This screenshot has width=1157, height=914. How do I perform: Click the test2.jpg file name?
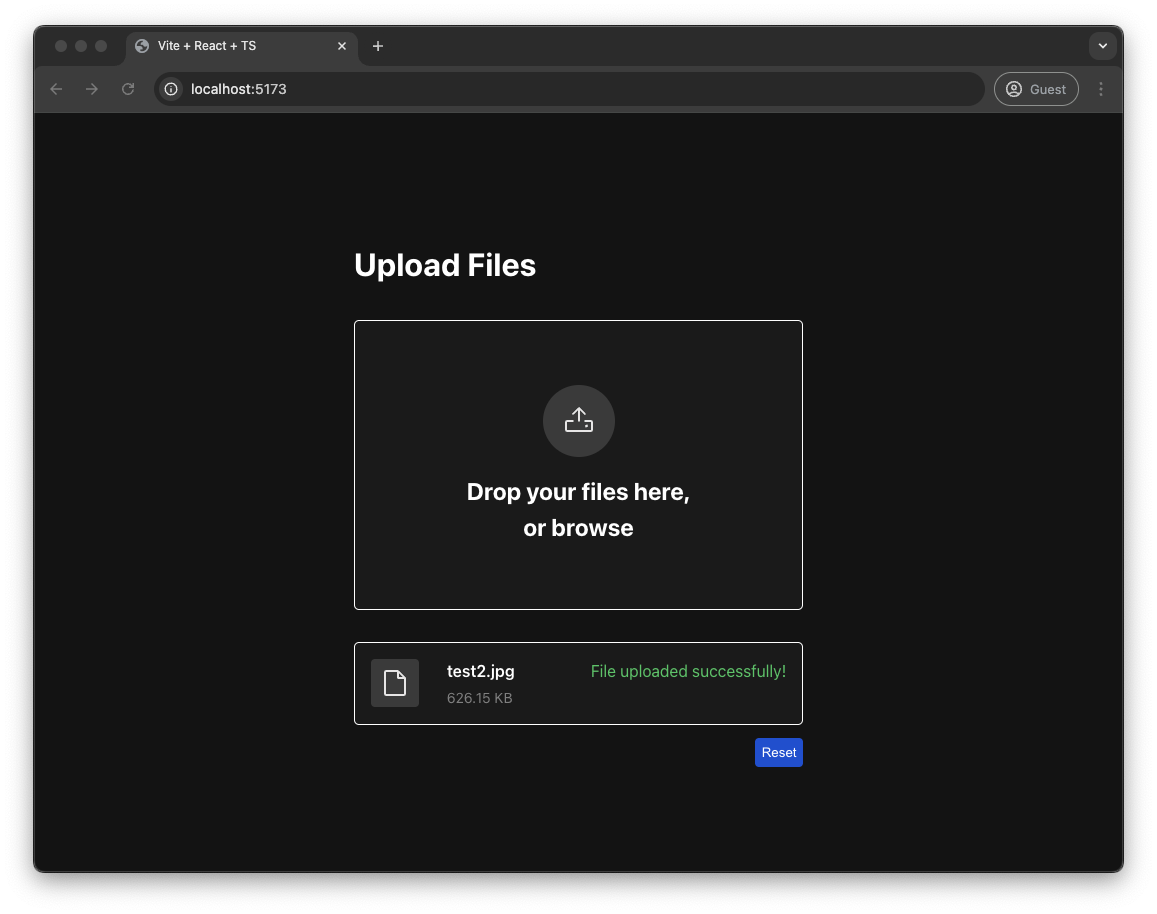point(480,671)
